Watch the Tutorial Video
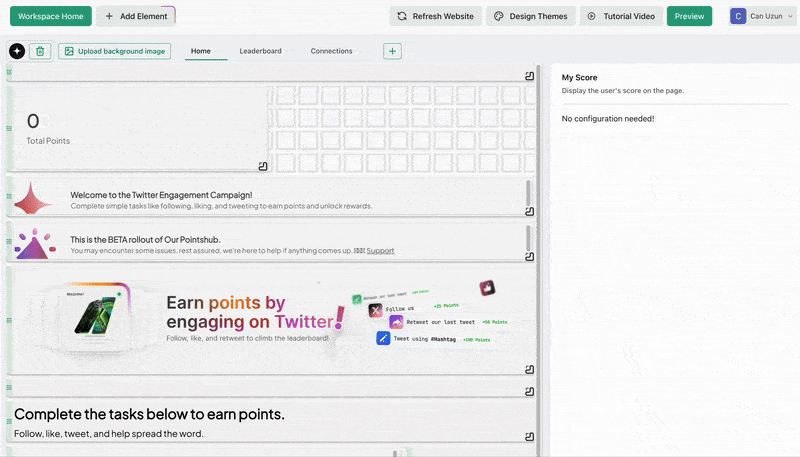800x457 pixels. [x=621, y=16]
